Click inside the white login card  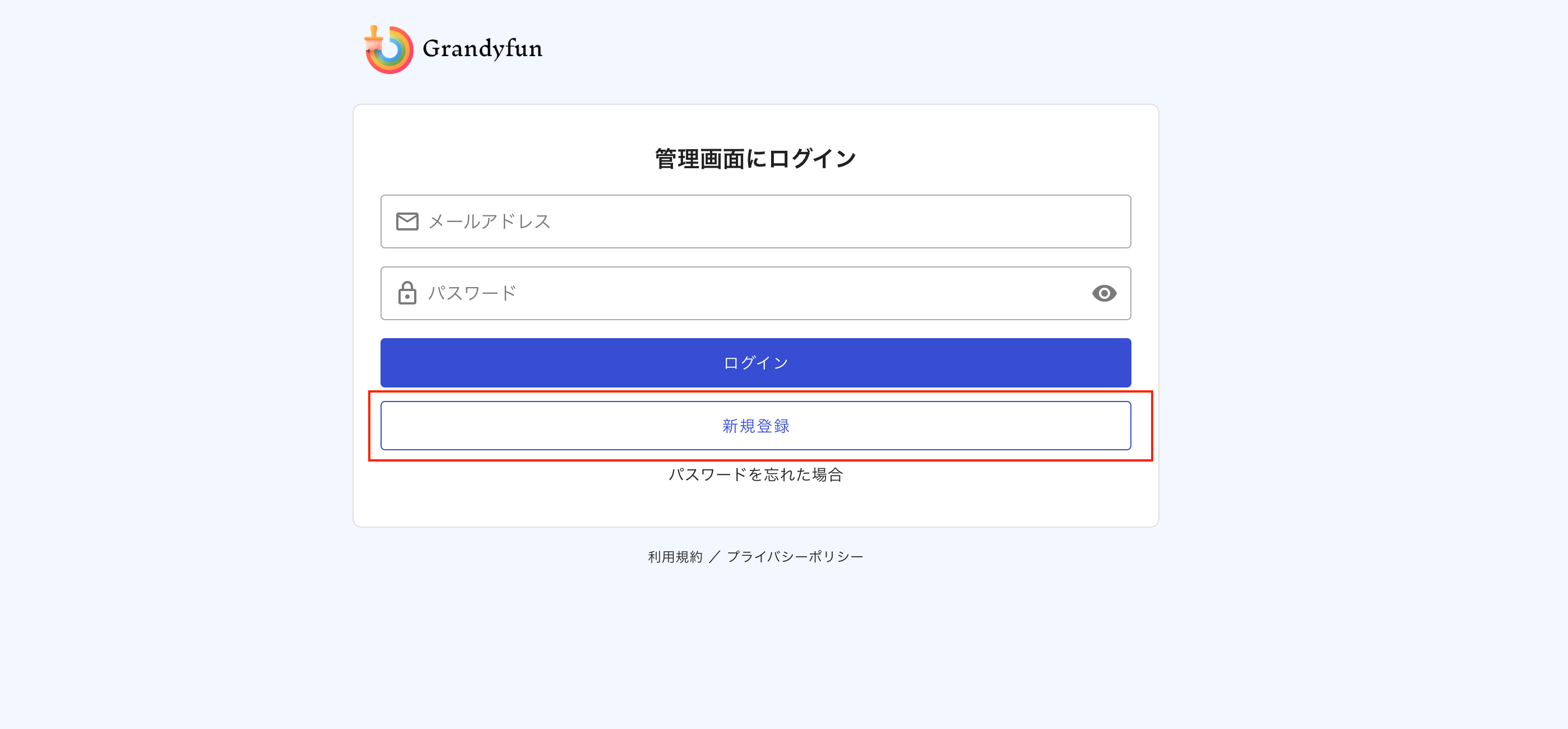[755, 511]
